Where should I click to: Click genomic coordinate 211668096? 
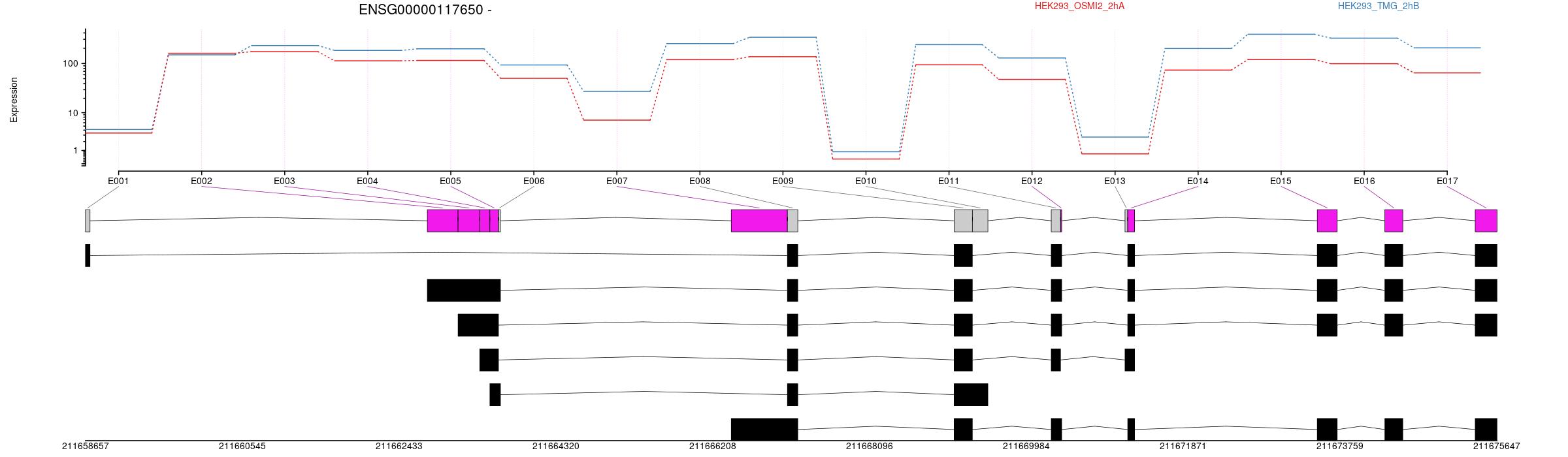pyautogui.click(x=870, y=447)
